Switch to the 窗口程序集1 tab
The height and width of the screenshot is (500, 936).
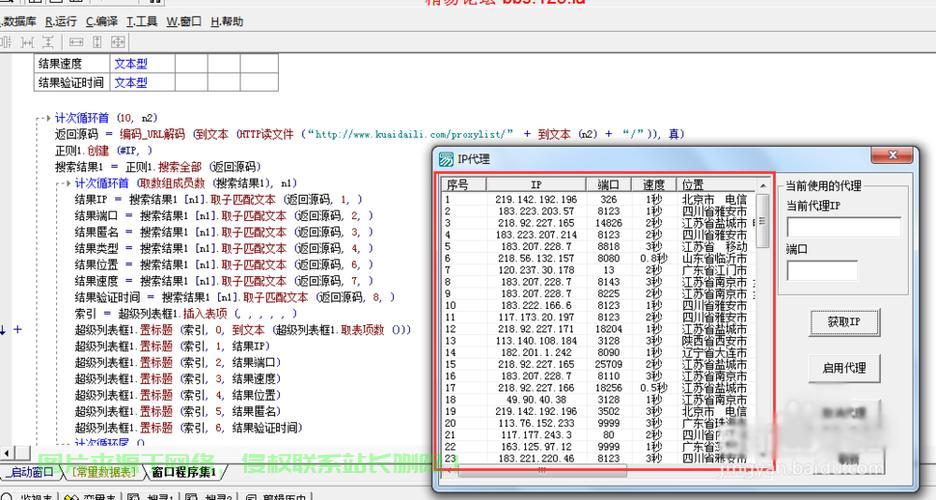point(183,472)
